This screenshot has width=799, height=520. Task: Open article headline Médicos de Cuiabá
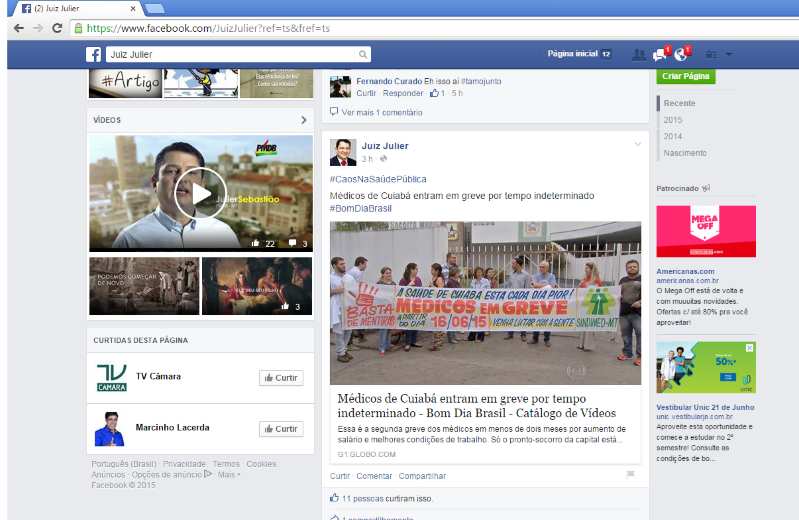tap(476, 406)
